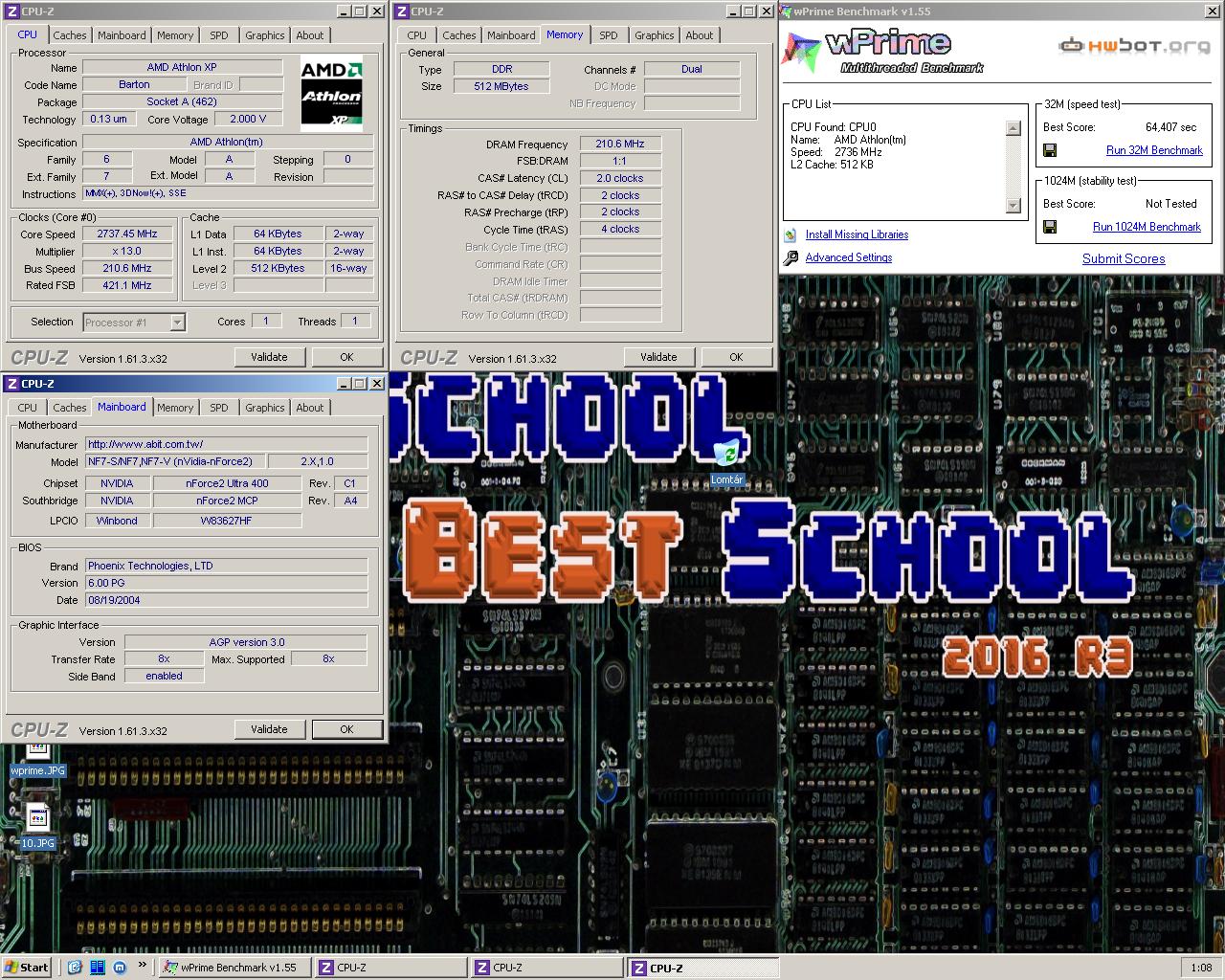This screenshot has width=1225, height=980.
Task: Click the CPU List scrollbar up arrow
Action: tap(1013, 128)
